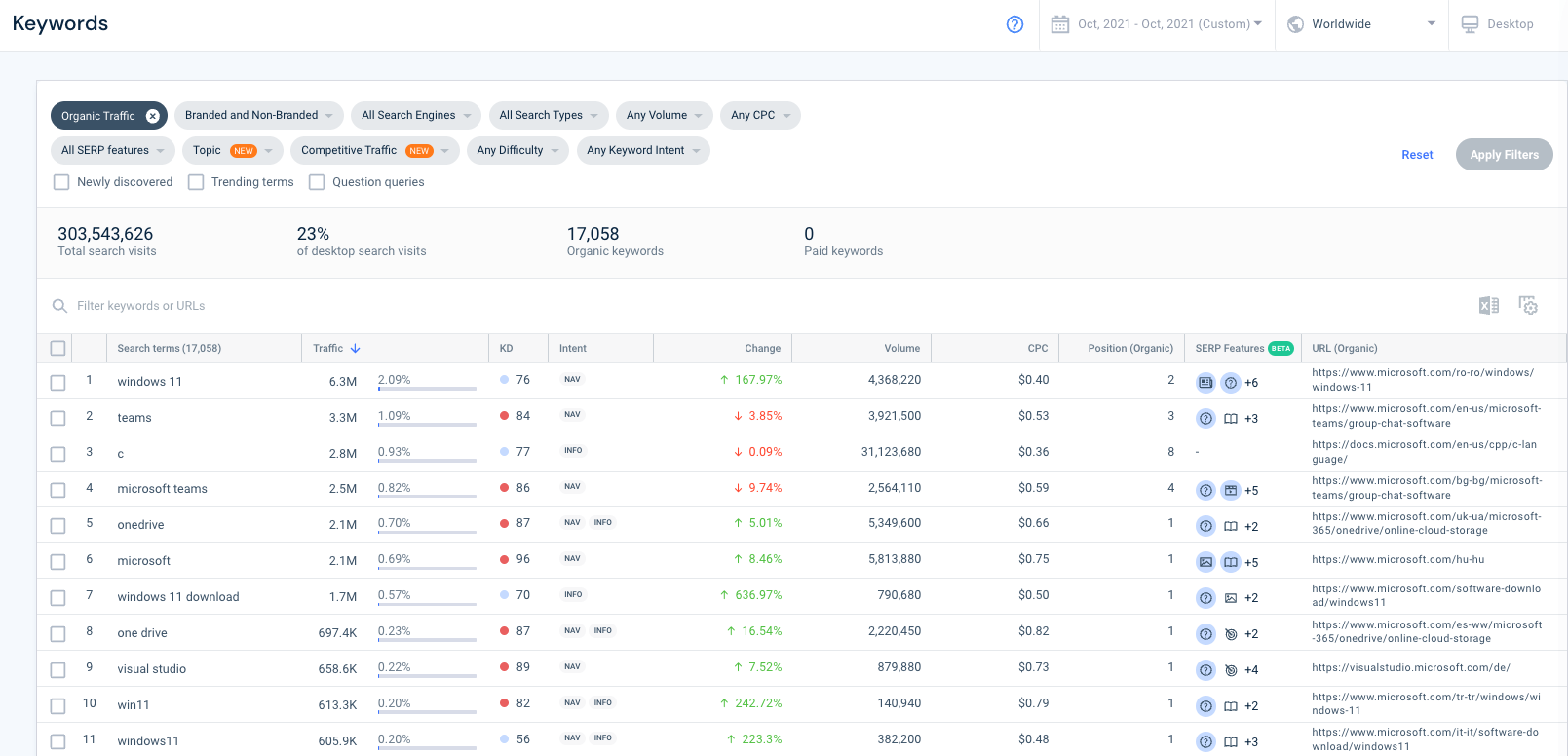Click book SERP icon in onedrive row
The width and height of the screenshot is (1568, 756).
coord(1231,527)
